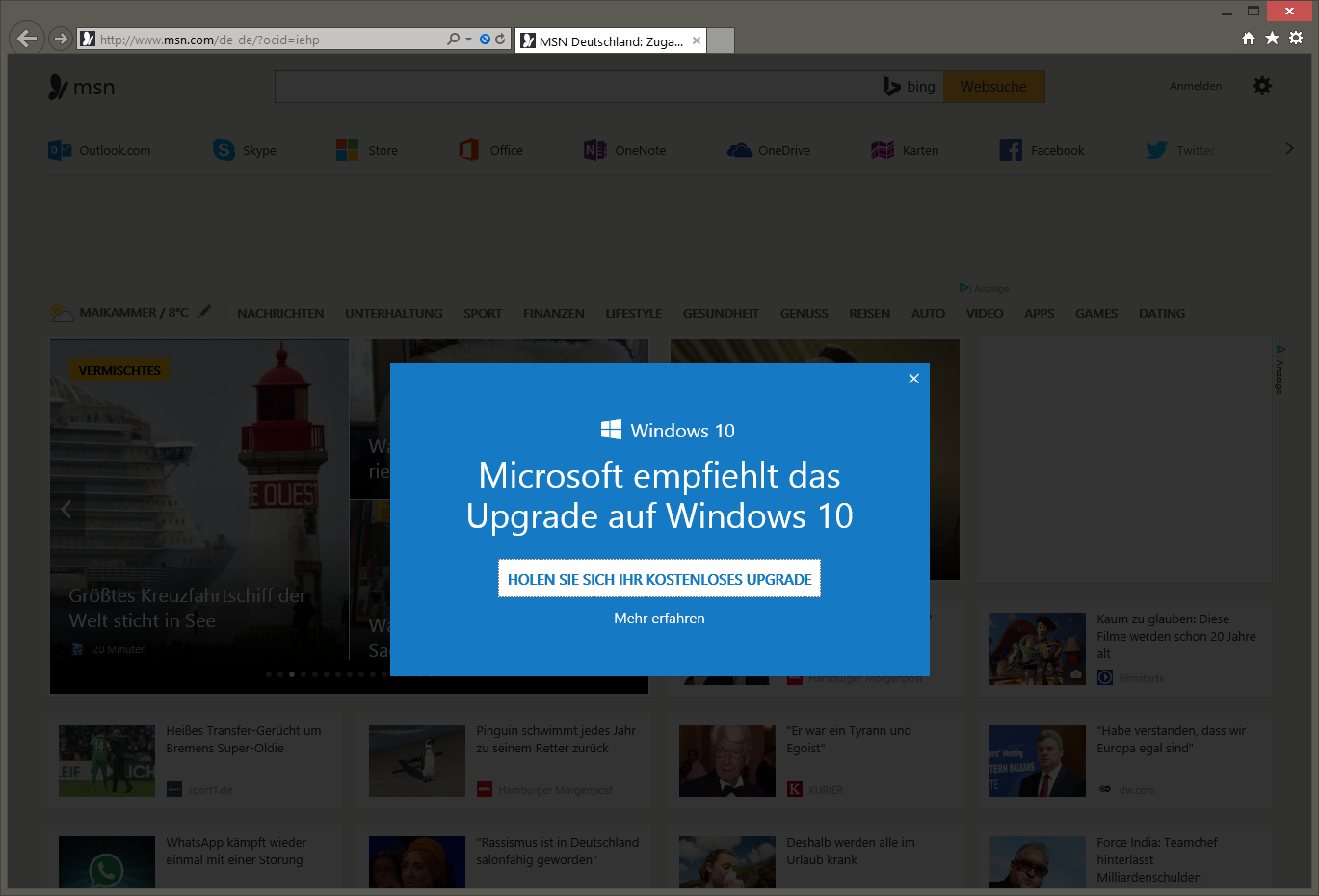
Task: Edit the Maikammer weather location with the pencil
Action: point(204,310)
